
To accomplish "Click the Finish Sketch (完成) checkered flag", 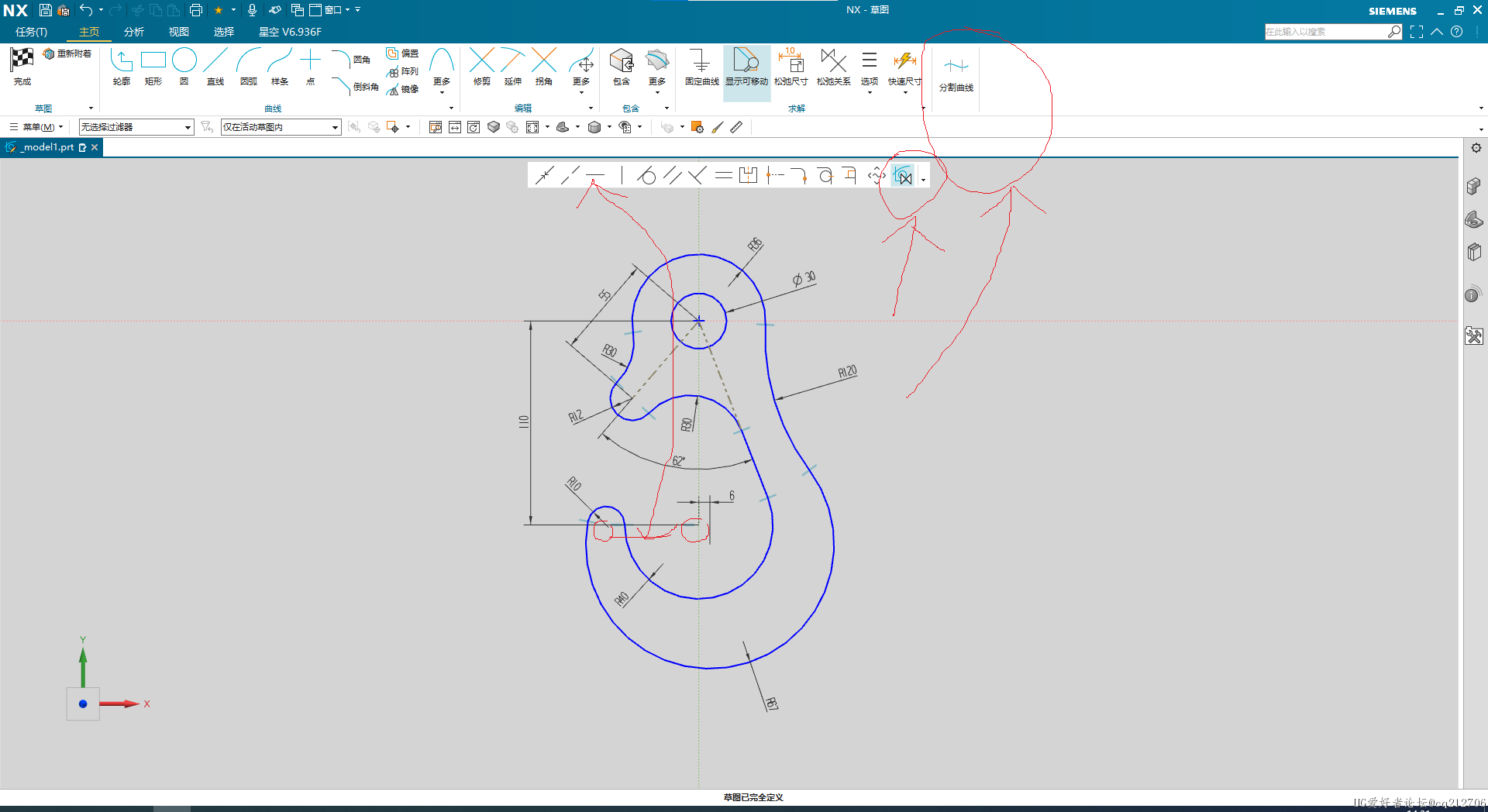I will (22, 67).
